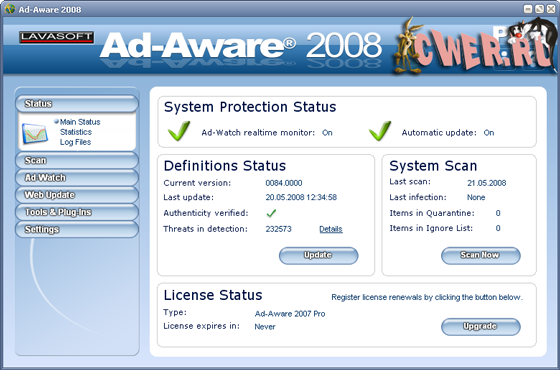
Task: Click the Definitions Status heading
Action: click(225, 166)
